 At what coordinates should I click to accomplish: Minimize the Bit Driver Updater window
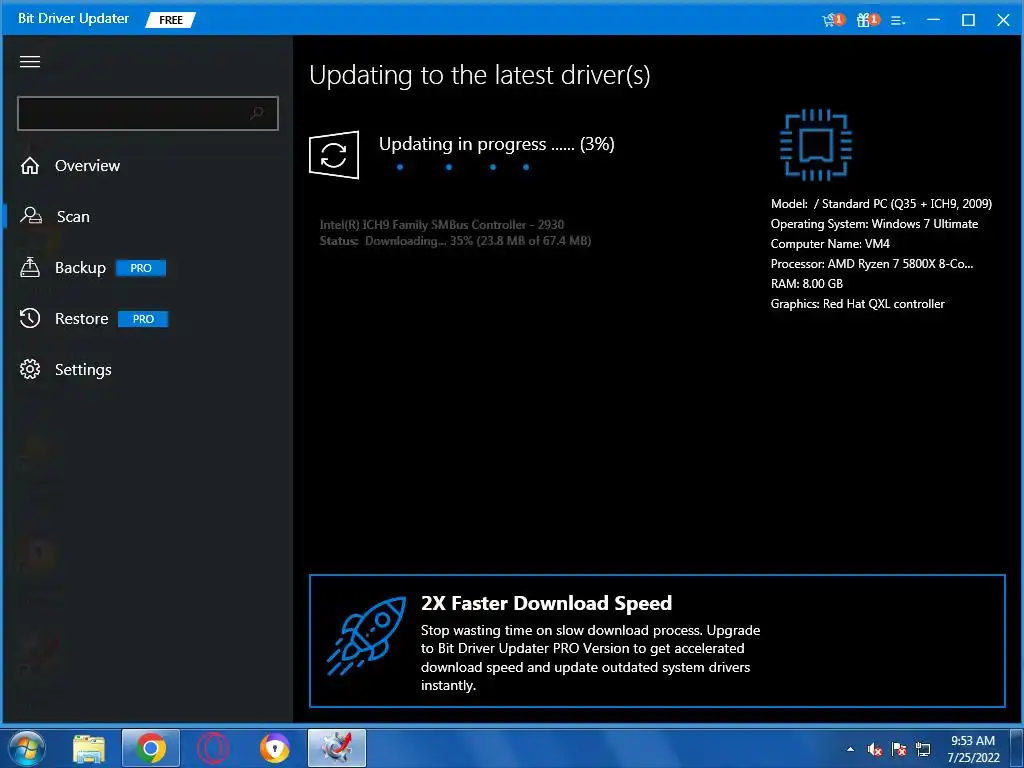click(933, 20)
